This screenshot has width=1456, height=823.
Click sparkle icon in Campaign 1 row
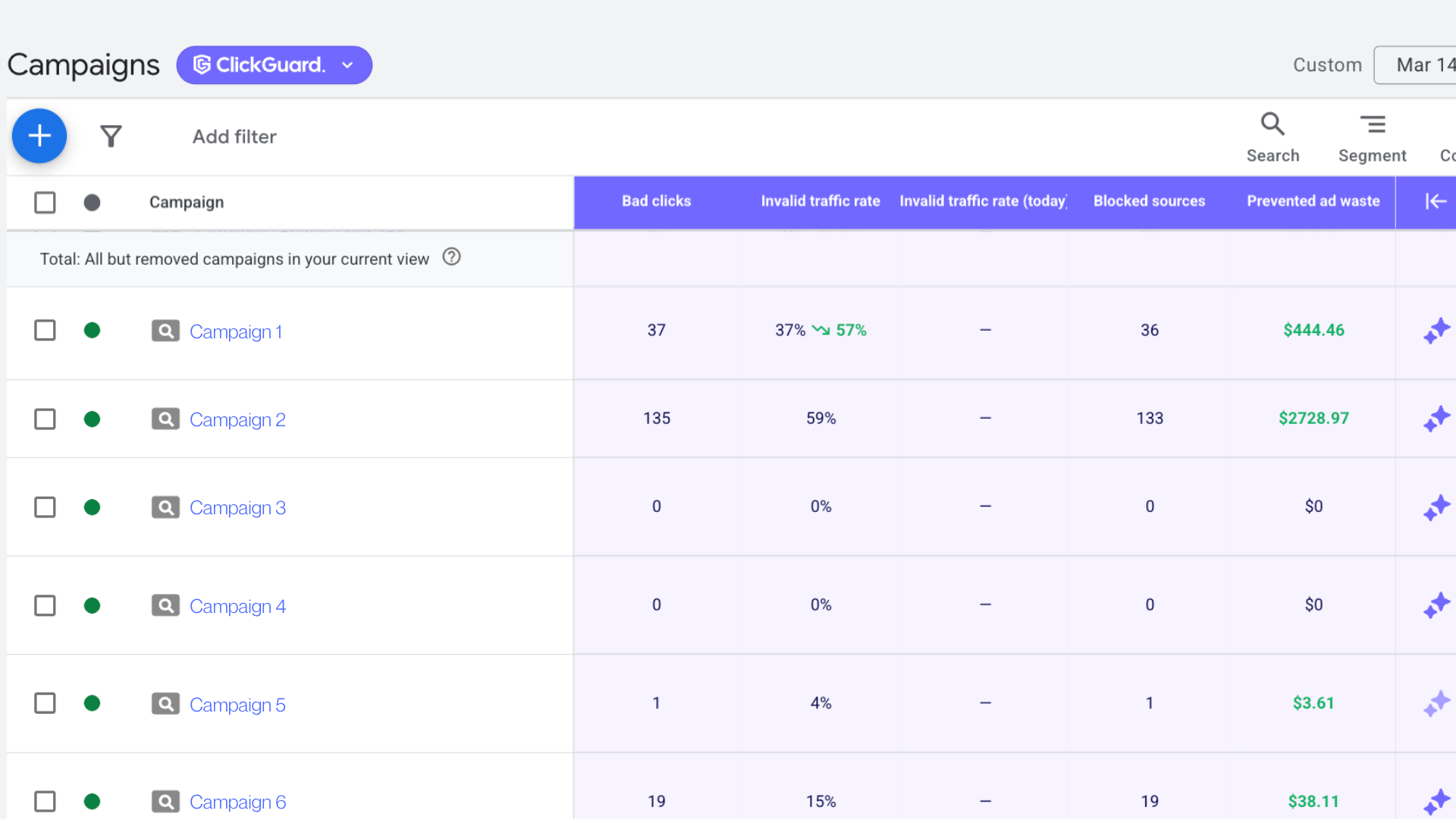[1436, 331]
